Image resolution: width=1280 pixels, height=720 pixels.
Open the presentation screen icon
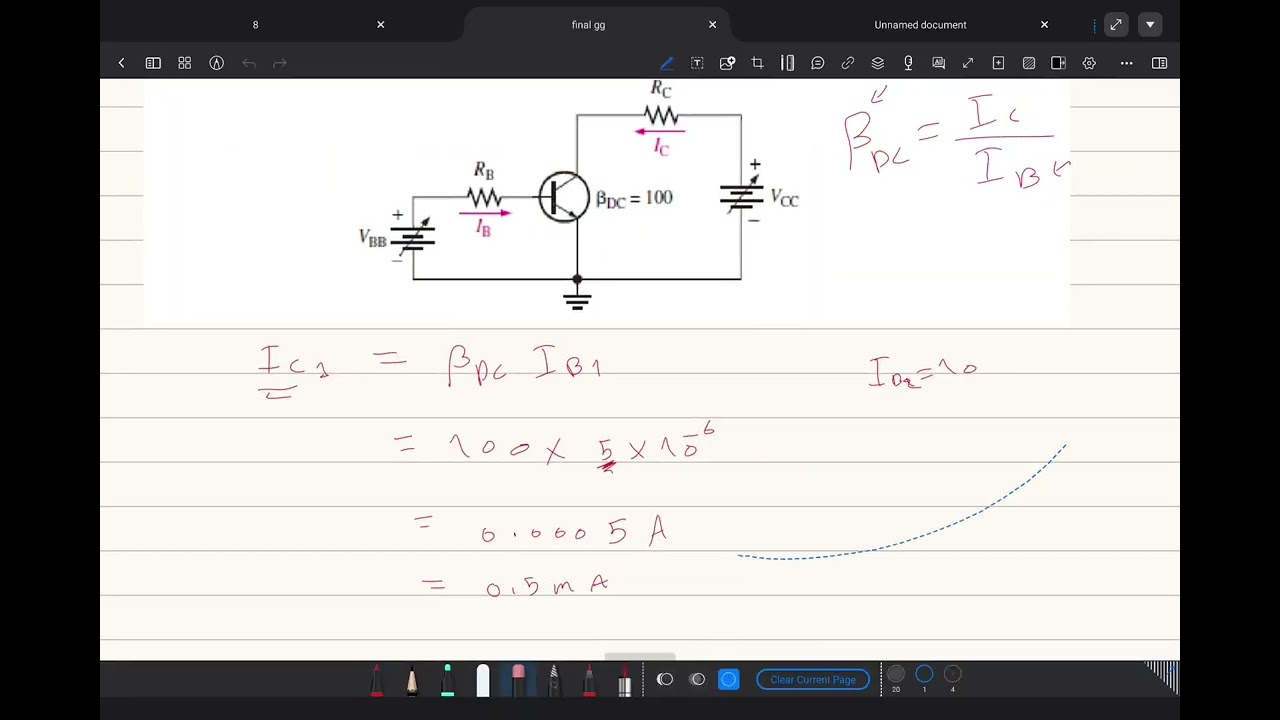click(x=938, y=63)
